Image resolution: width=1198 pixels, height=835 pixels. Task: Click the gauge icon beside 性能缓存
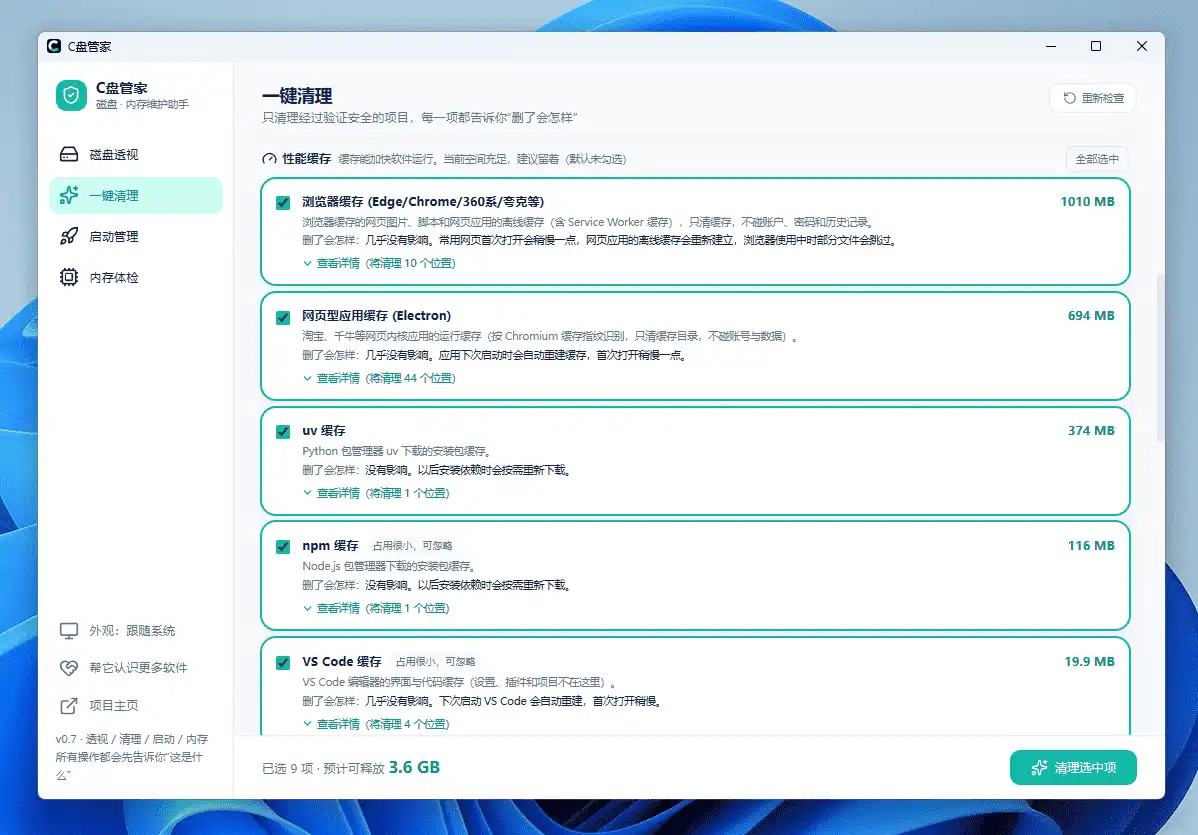(269, 159)
